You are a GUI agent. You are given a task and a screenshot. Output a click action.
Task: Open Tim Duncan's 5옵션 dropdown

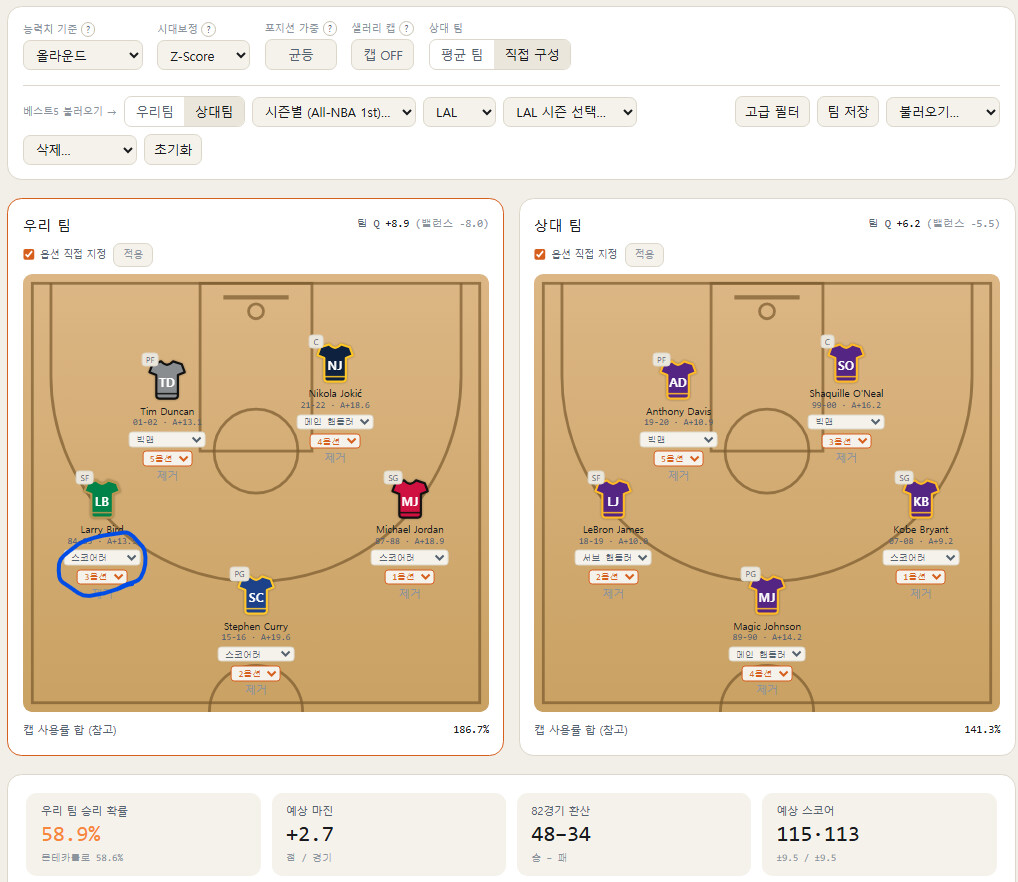pos(167,459)
